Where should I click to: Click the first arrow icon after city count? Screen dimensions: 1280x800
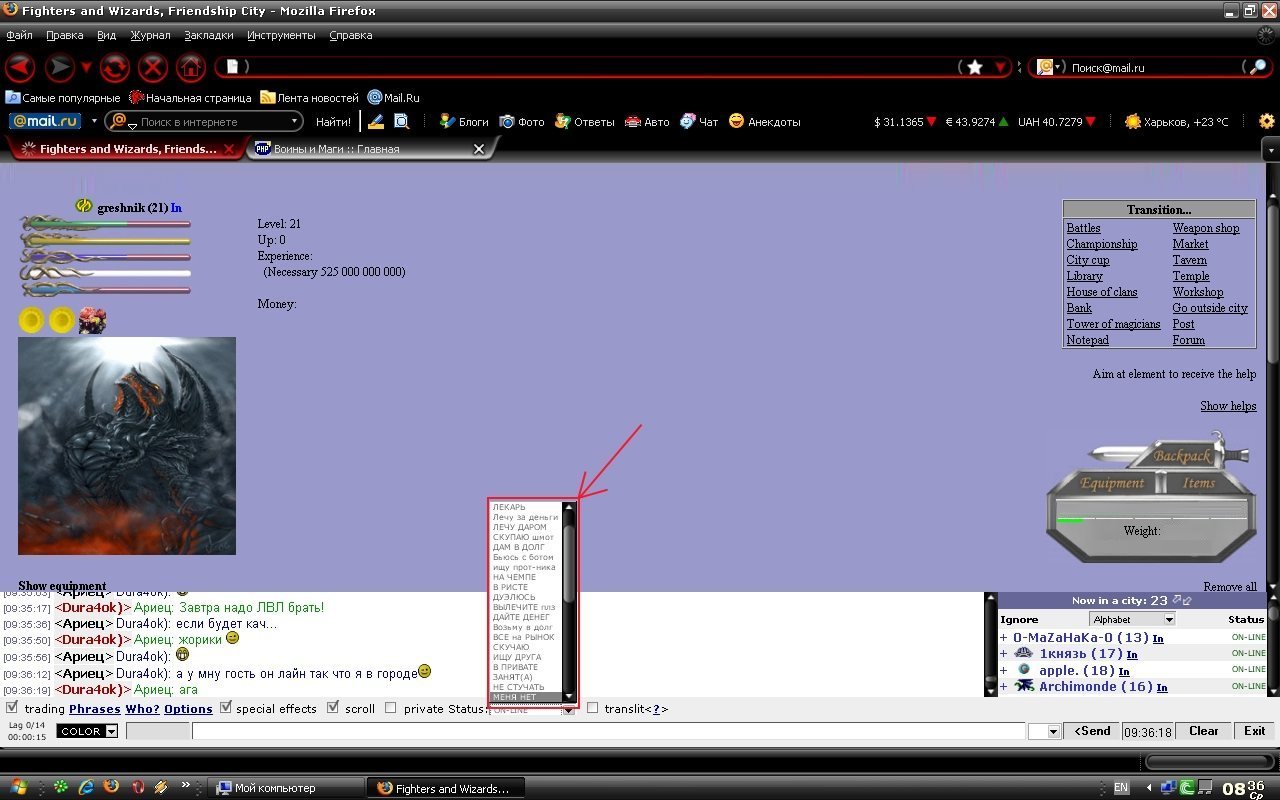1177,600
